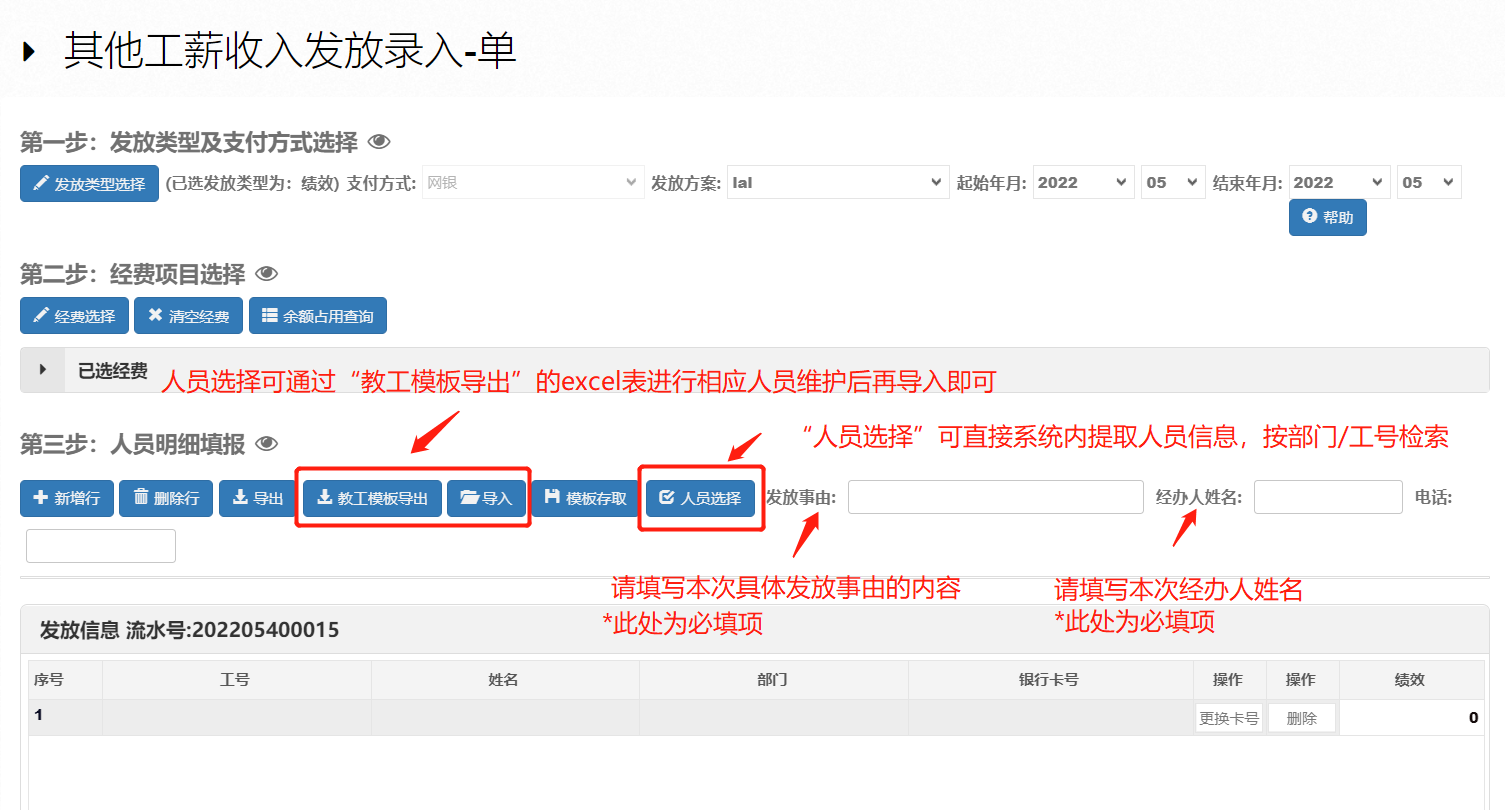Click 更换卡号 in row 1
The height and width of the screenshot is (810, 1505).
click(x=1229, y=718)
